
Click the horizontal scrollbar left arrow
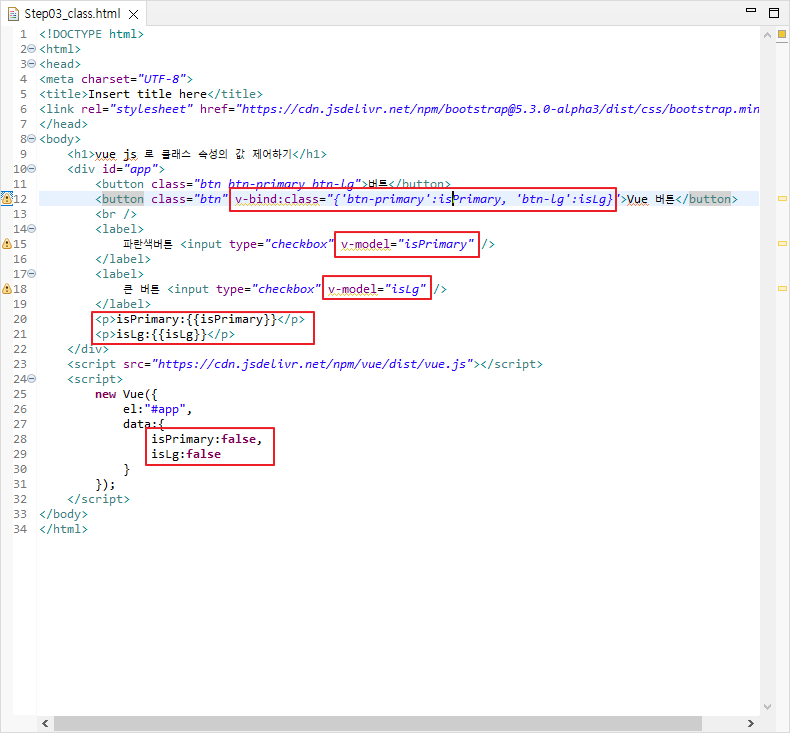45,723
